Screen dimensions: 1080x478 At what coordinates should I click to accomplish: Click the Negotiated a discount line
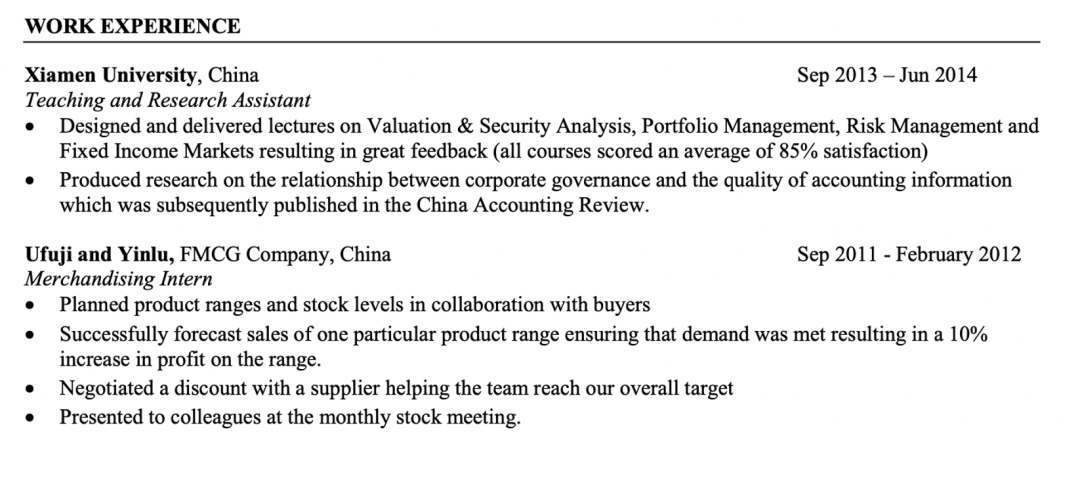click(397, 388)
